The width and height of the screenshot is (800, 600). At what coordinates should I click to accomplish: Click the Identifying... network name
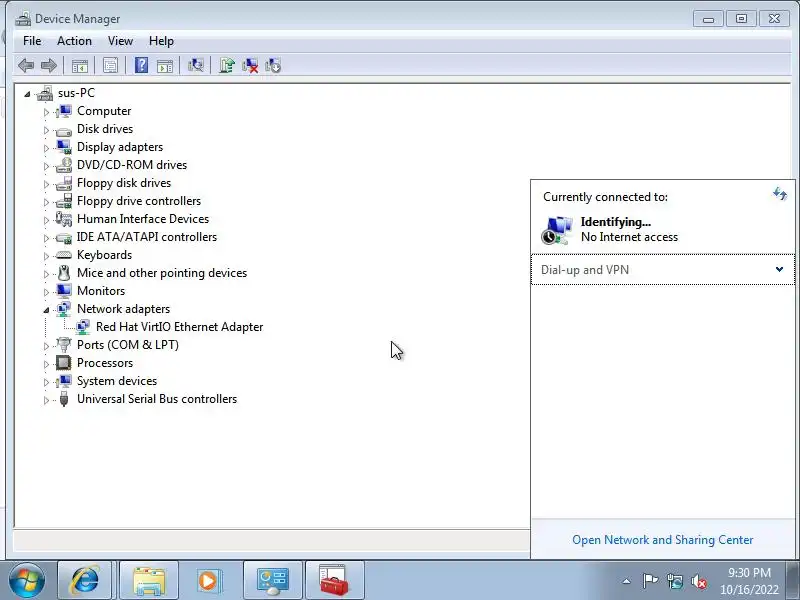click(616, 222)
